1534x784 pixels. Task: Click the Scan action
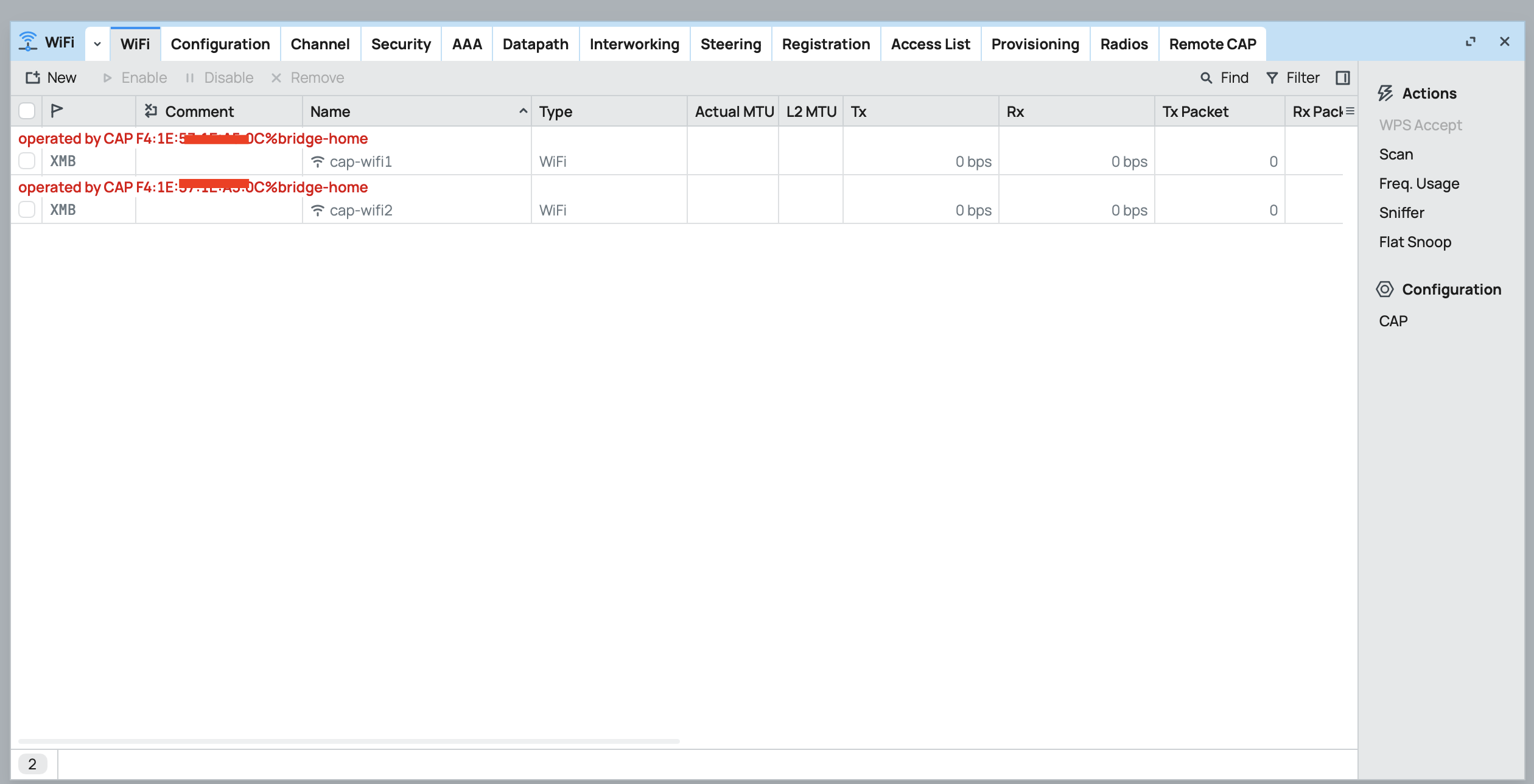[1396, 155]
